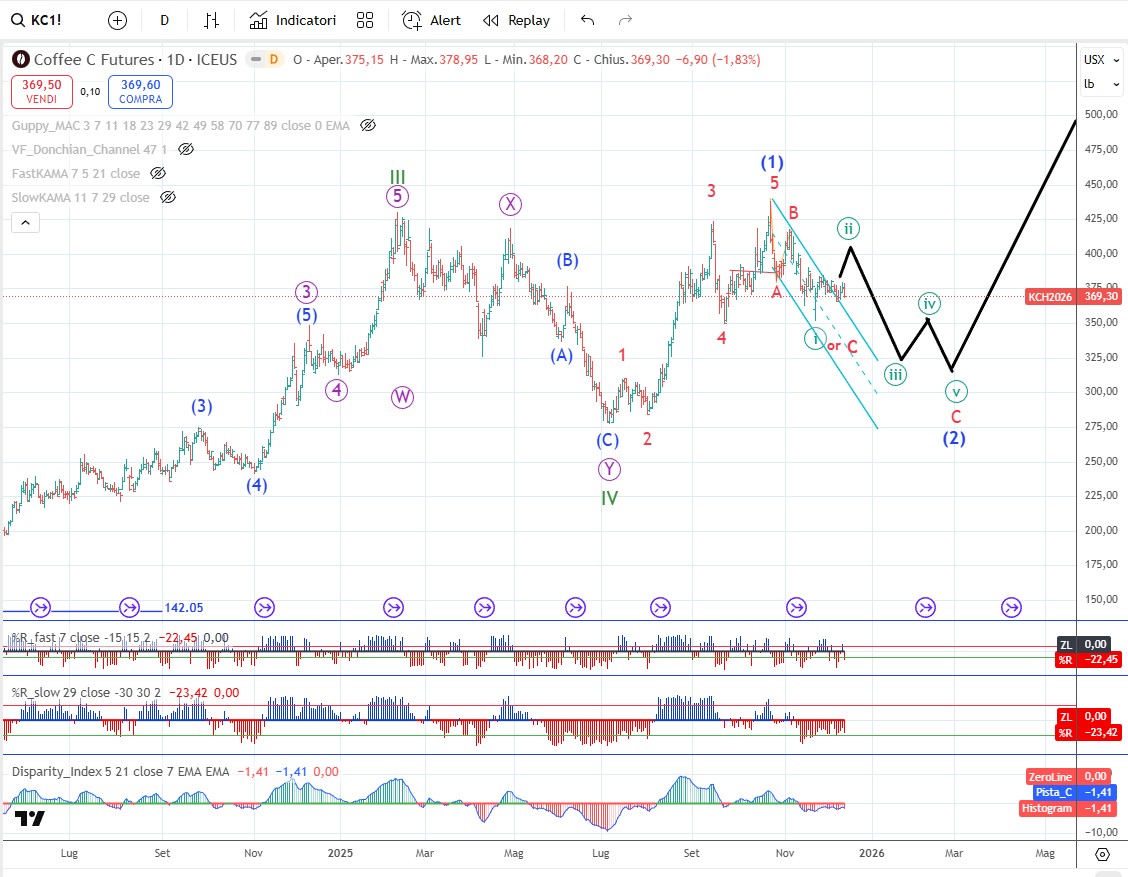
Task: Click the TradingView logo
Action: (30, 818)
